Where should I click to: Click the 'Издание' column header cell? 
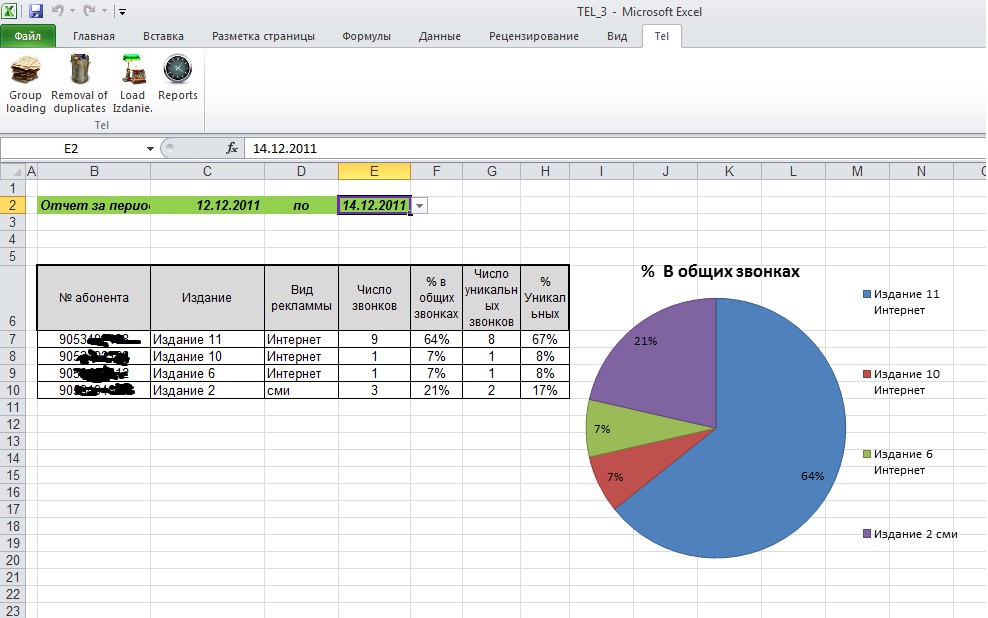pos(207,298)
